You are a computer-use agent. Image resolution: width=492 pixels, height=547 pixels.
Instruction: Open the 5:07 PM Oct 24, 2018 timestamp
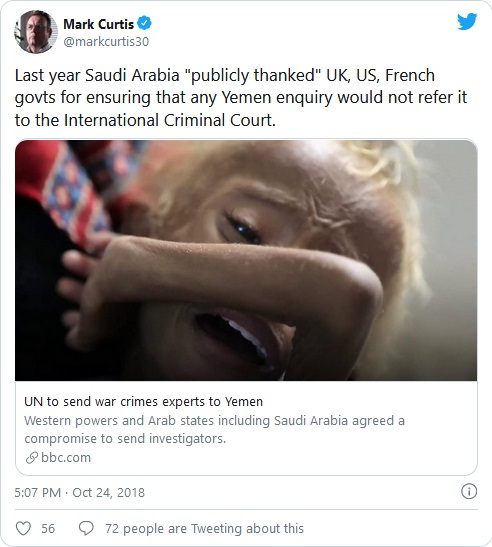(80, 493)
